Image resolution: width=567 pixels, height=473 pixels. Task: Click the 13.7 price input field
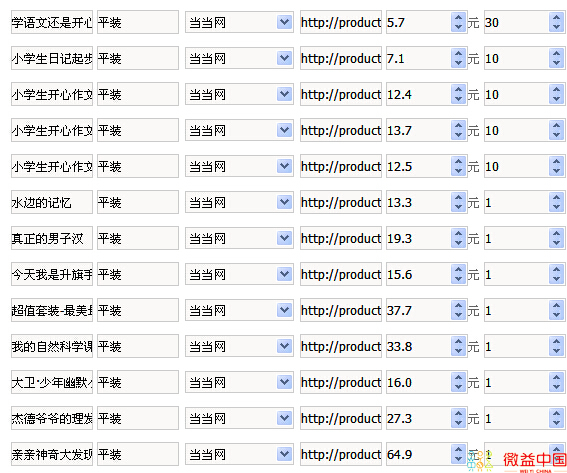pyautogui.click(x=419, y=130)
